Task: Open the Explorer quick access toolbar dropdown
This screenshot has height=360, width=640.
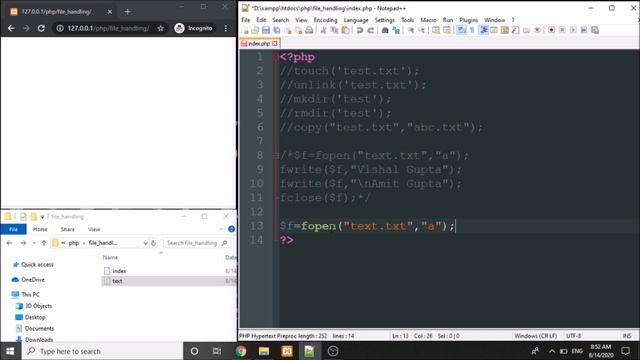Action: click(42, 217)
